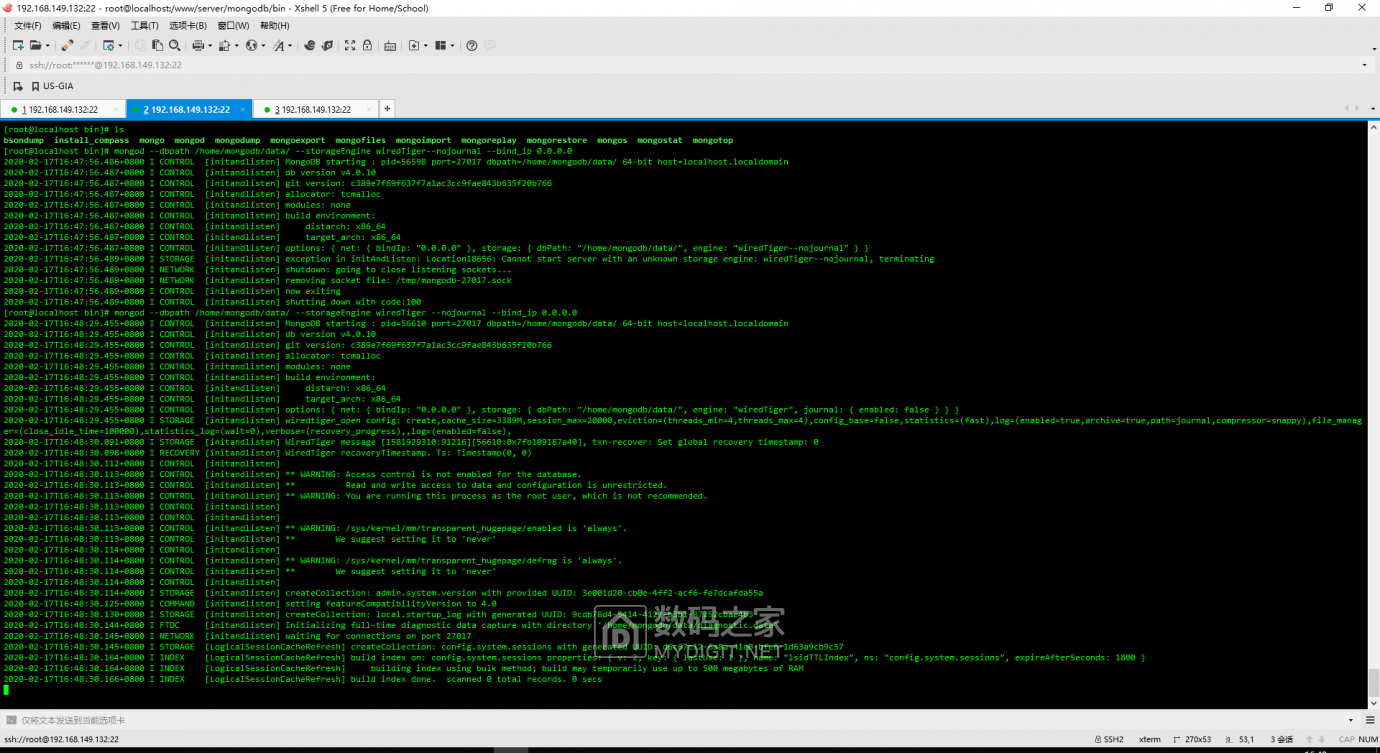The image size is (1380, 753).
Task: Click the add-to-links-bar arrow icon
Action: 18,86
